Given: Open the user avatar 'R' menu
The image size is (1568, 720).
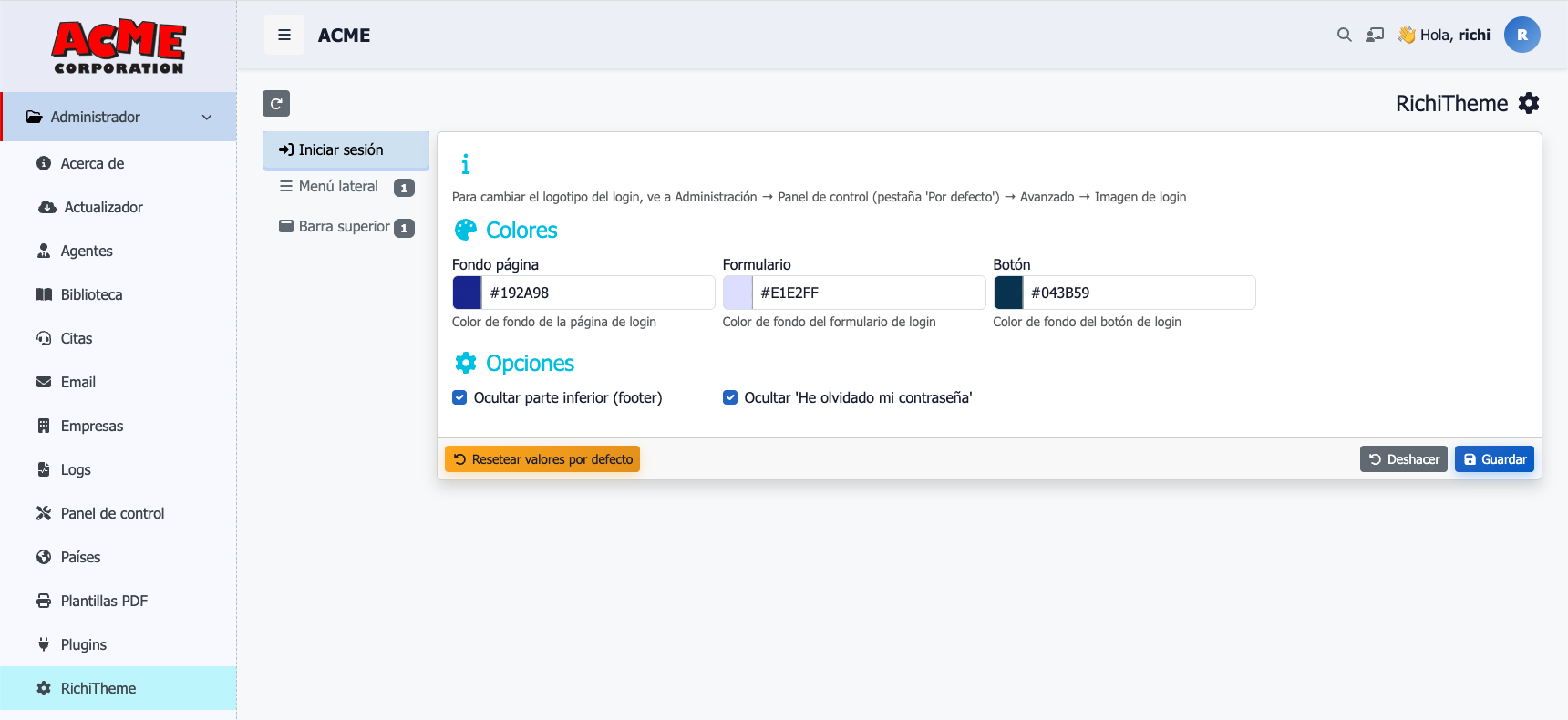Looking at the screenshot, I should point(1522,35).
